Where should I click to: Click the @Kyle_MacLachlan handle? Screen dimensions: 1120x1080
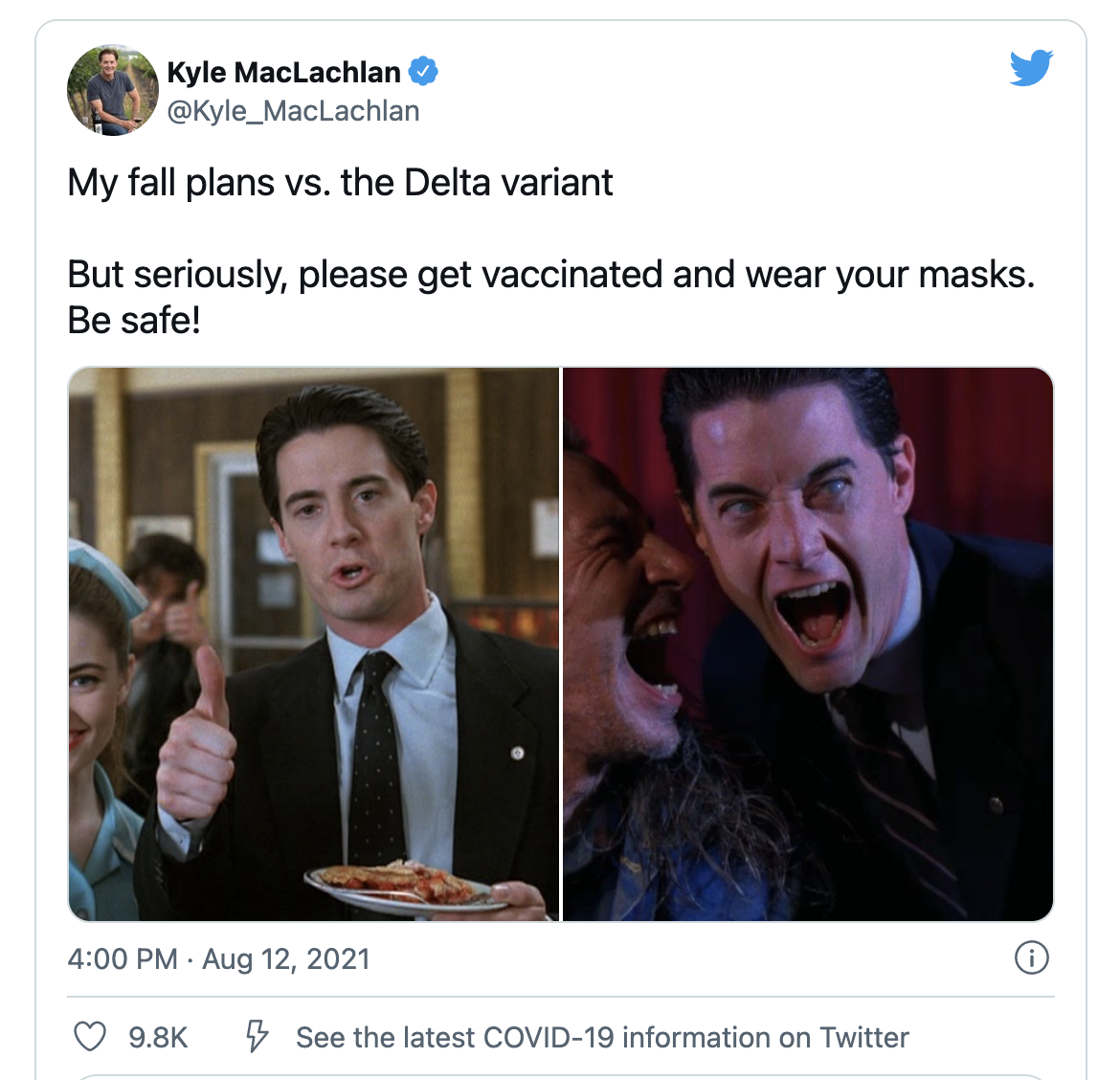pos(294,110)
